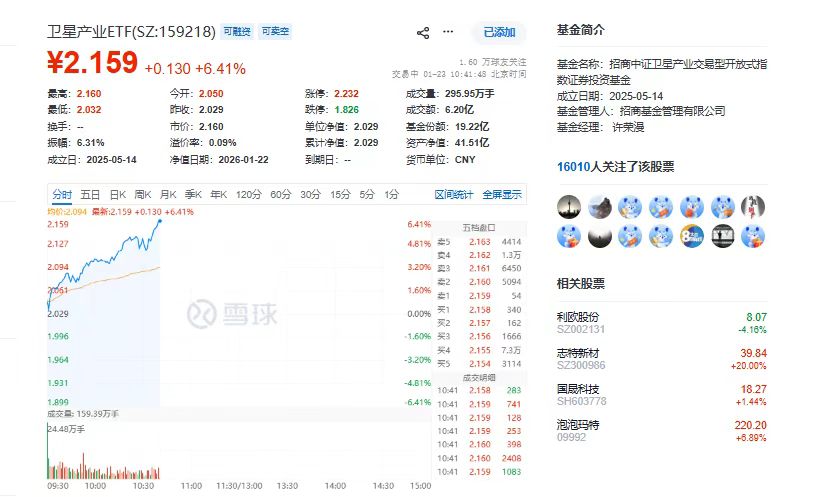This screenshot has height=497, width=814.
Task: Click the 可融资 tag
Action: [x=237, y=32]
